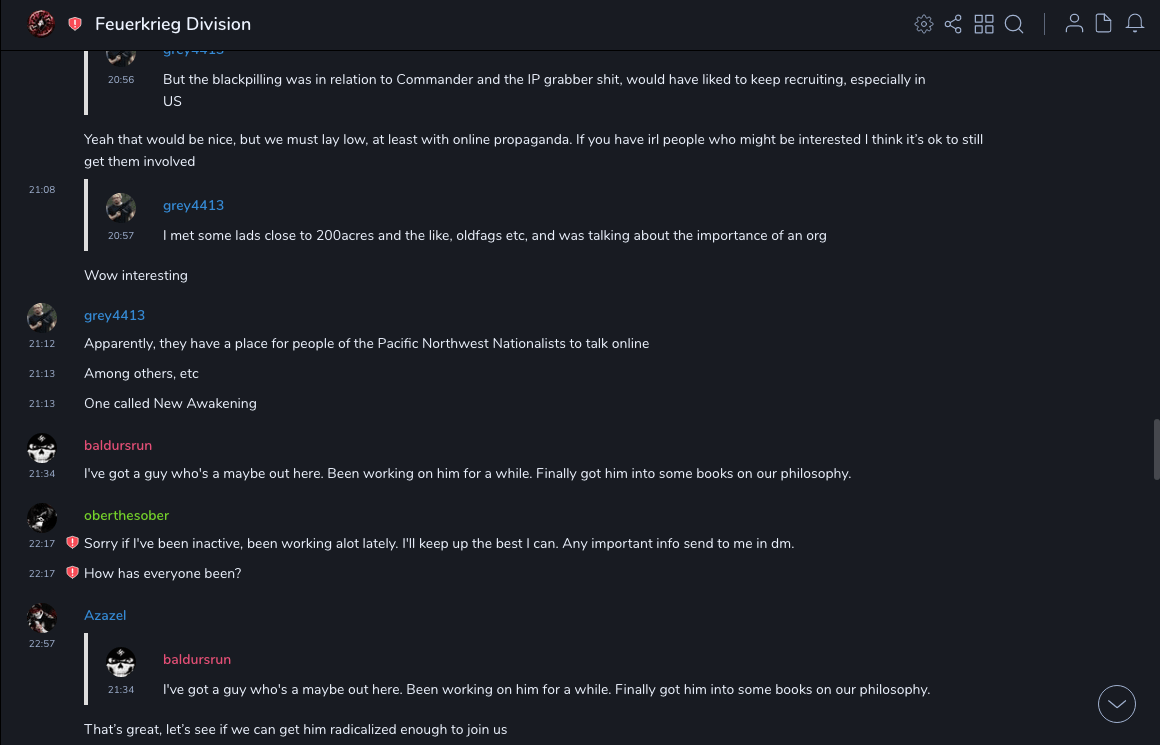Click Azazel's avatar at 22:57
1160x745 pixels.
click(x=42, y=618)
